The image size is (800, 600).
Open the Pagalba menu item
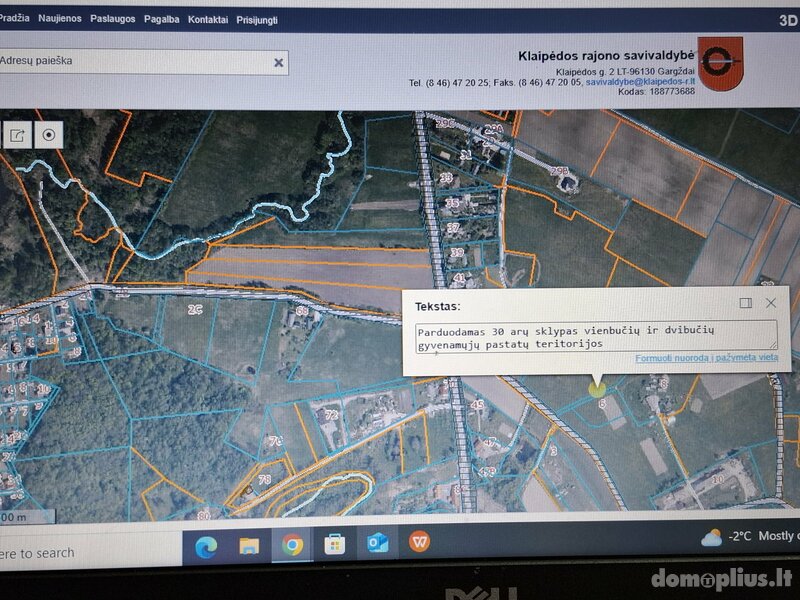[x=161, y=19]
